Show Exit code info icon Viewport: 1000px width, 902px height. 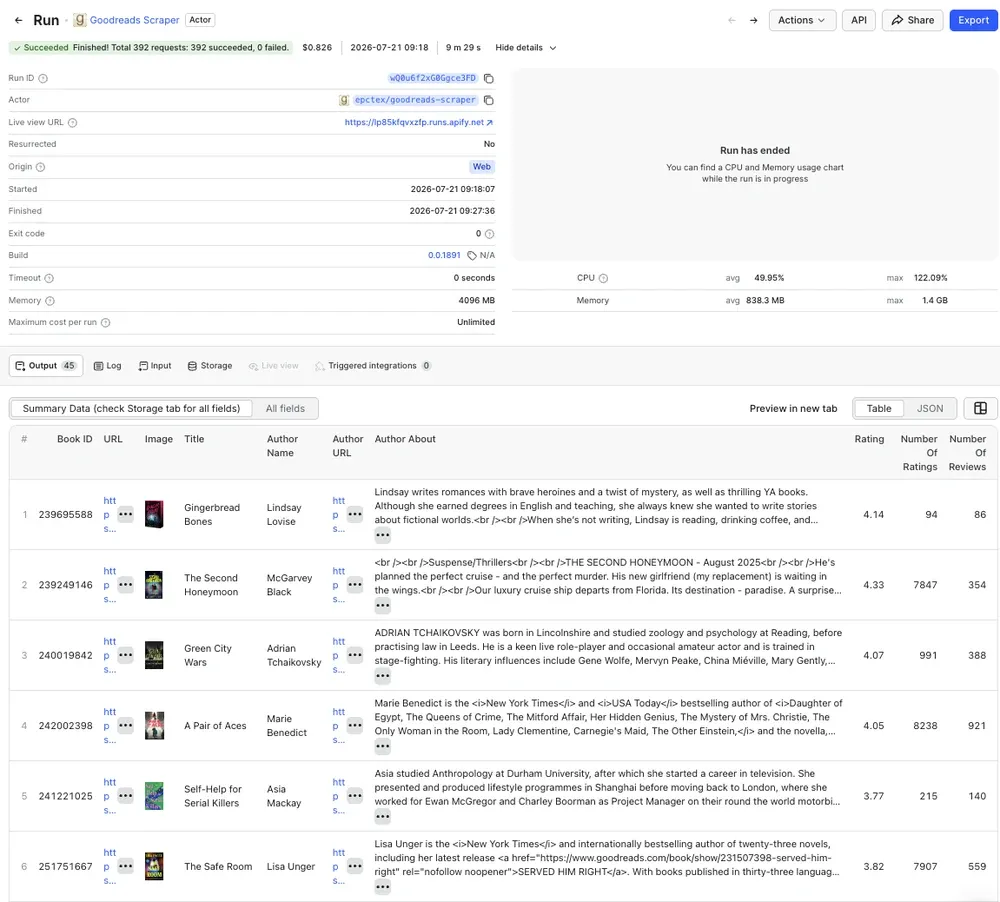click(x=489, y=234)
